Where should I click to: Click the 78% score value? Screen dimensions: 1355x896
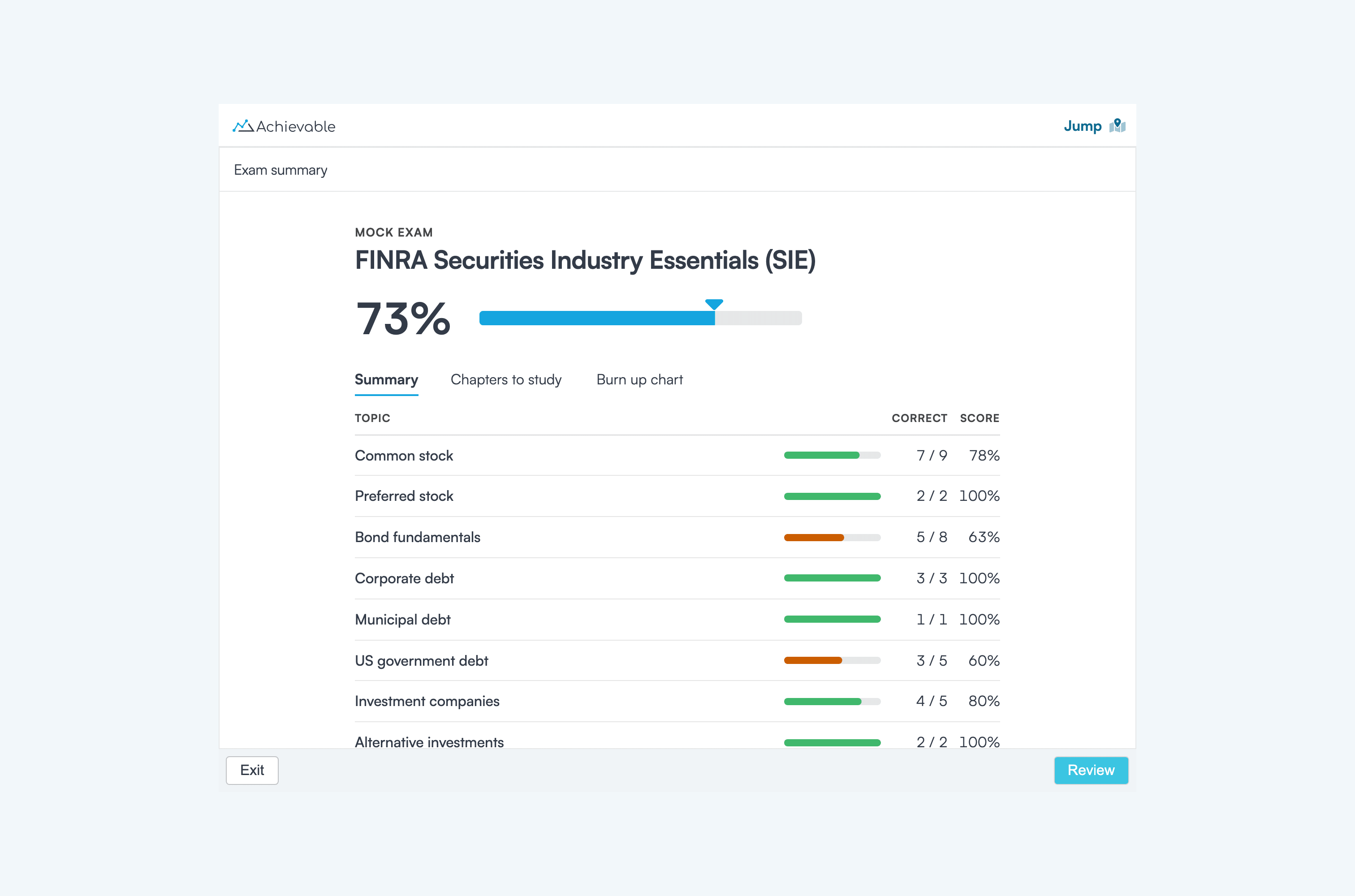(x=984, y=456)
